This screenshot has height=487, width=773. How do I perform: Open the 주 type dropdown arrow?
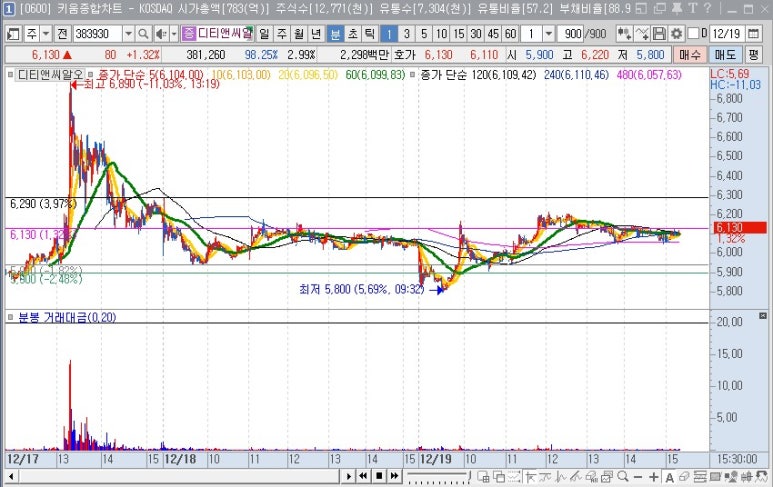click(x=46, y=34)
